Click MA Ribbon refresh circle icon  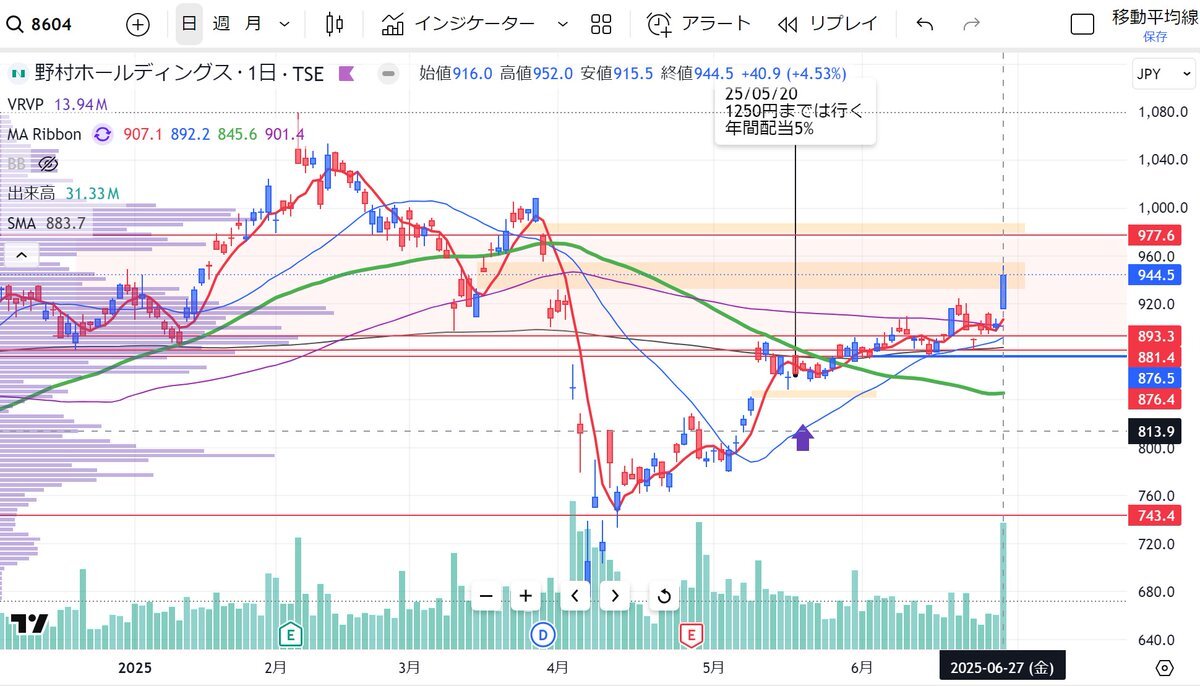click(103, 134)
